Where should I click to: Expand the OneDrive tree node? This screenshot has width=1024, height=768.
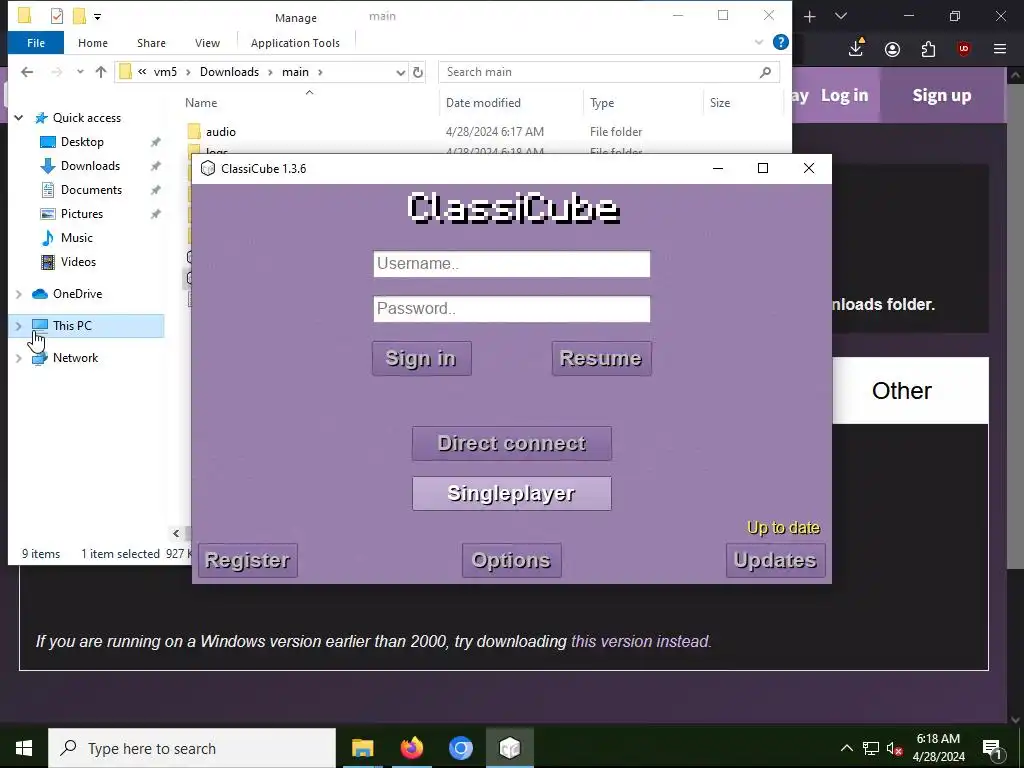pos(19,294)
